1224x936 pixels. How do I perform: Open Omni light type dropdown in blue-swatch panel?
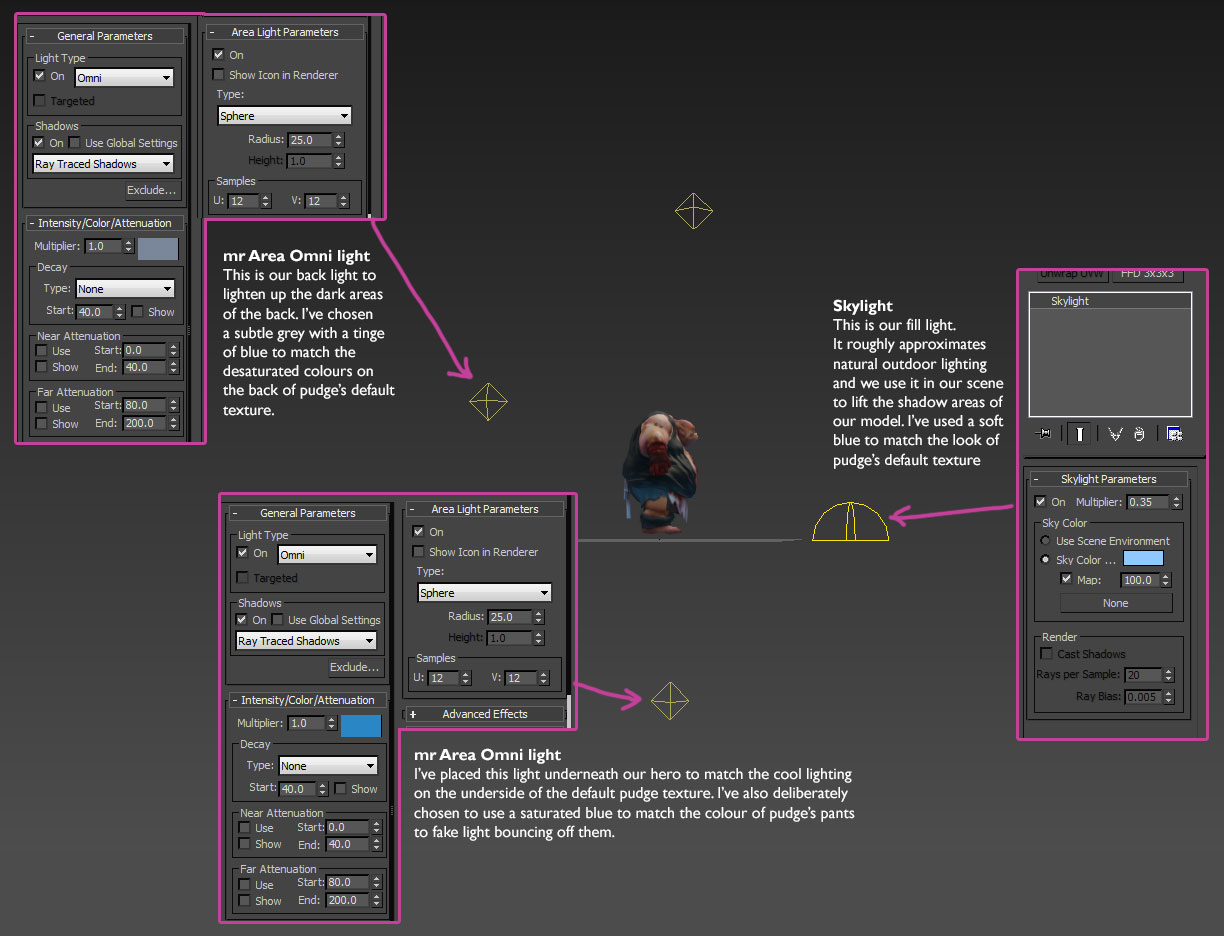coord(327,554)
